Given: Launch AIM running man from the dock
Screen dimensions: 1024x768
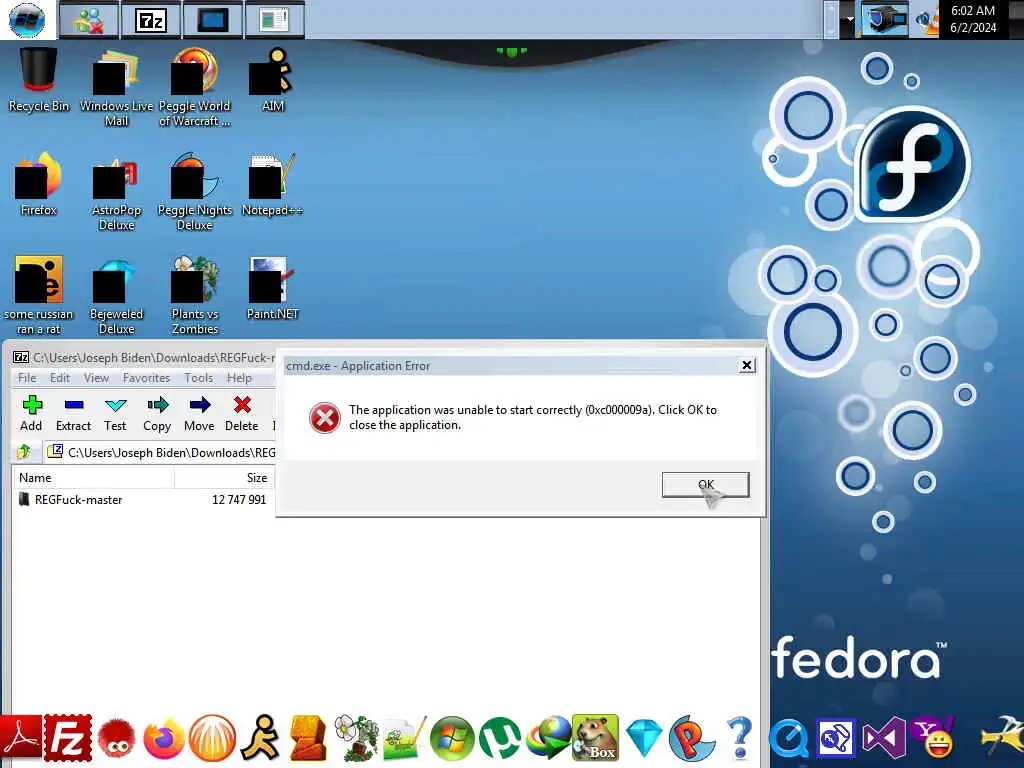Looking at the screenshot, I should [x=260, y=739].
